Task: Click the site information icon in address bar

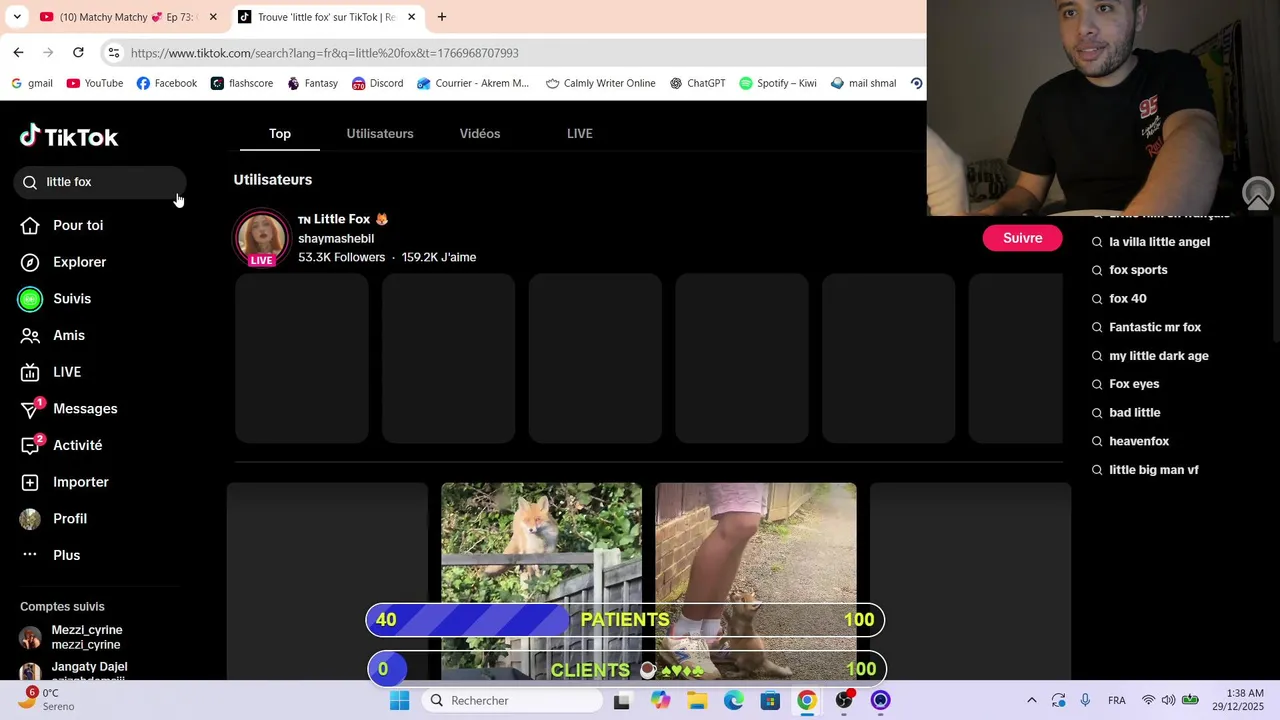Action: (114, 53)
